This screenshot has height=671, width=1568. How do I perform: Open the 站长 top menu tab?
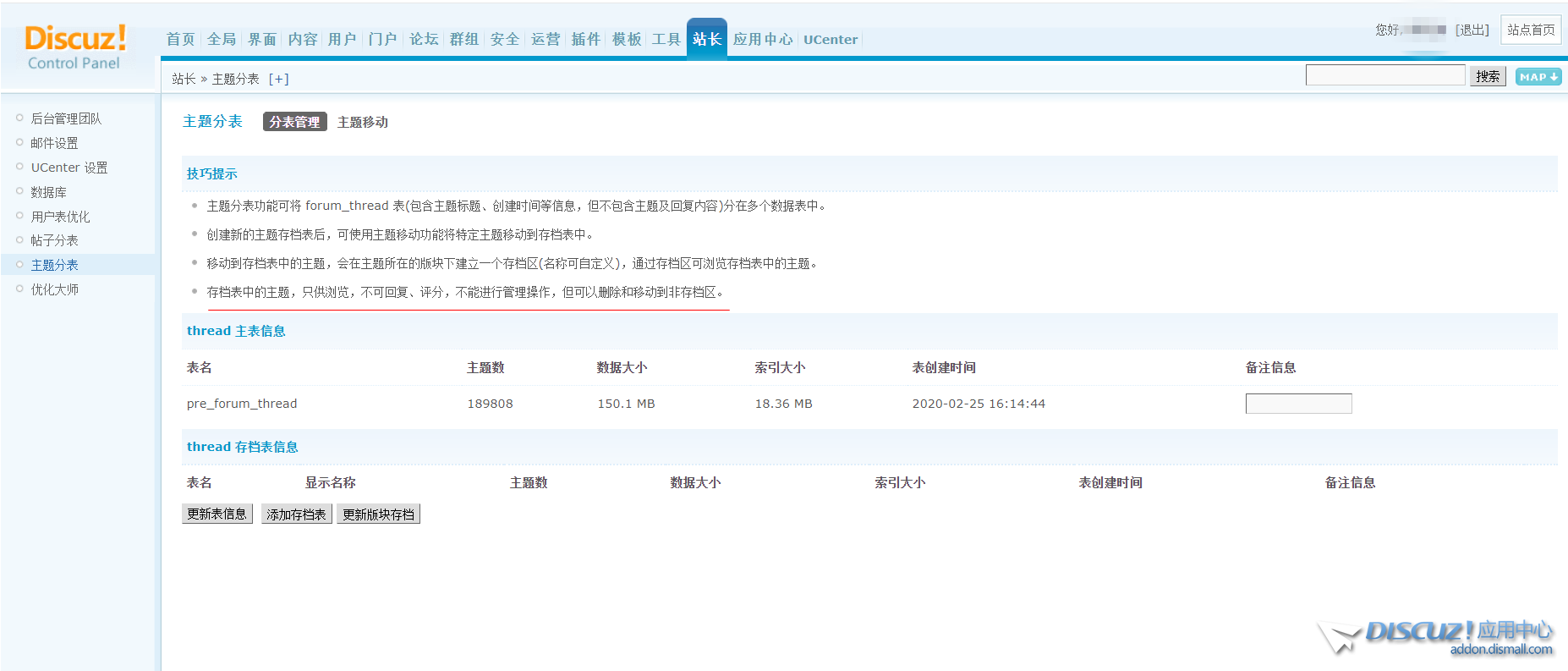pos(706,39)
